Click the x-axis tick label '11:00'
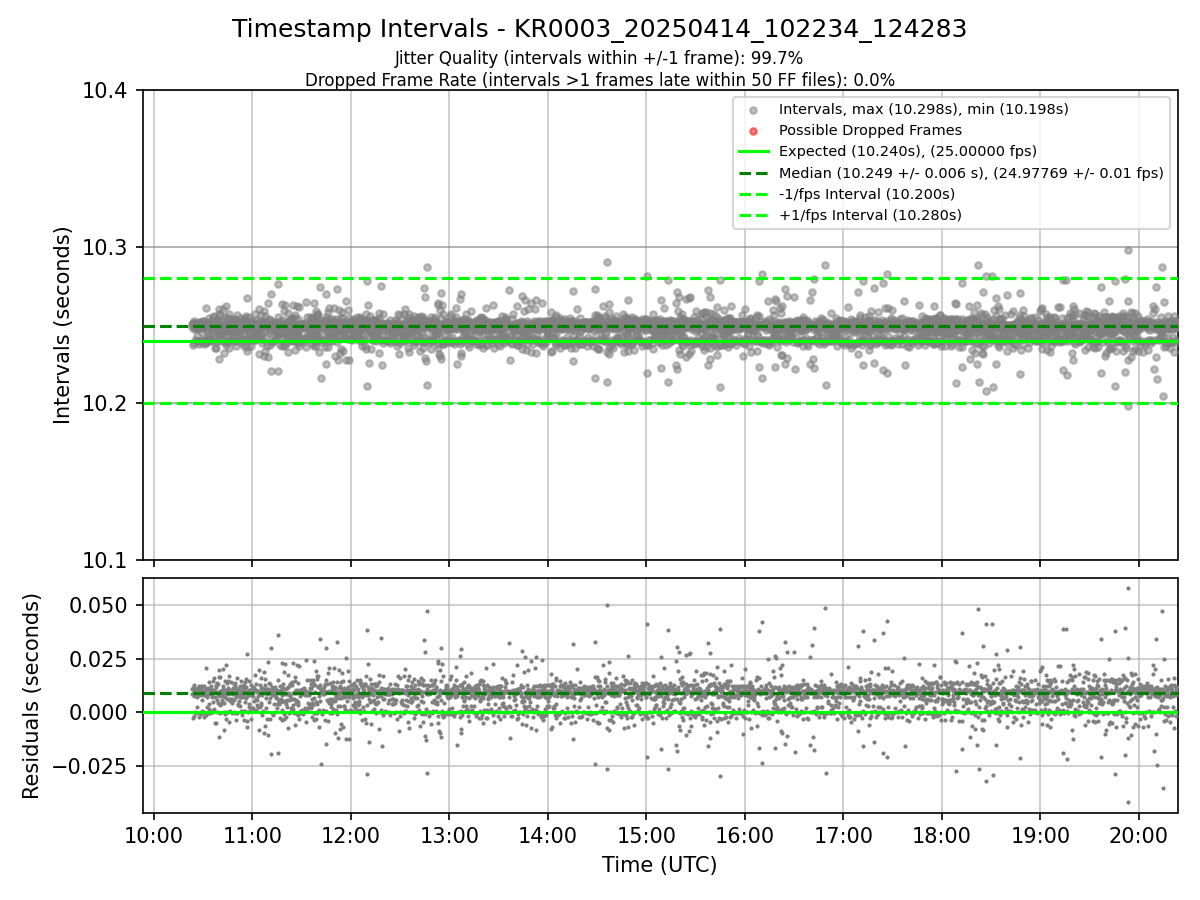Screen dimensions: 1200x900 coord(252,835)
